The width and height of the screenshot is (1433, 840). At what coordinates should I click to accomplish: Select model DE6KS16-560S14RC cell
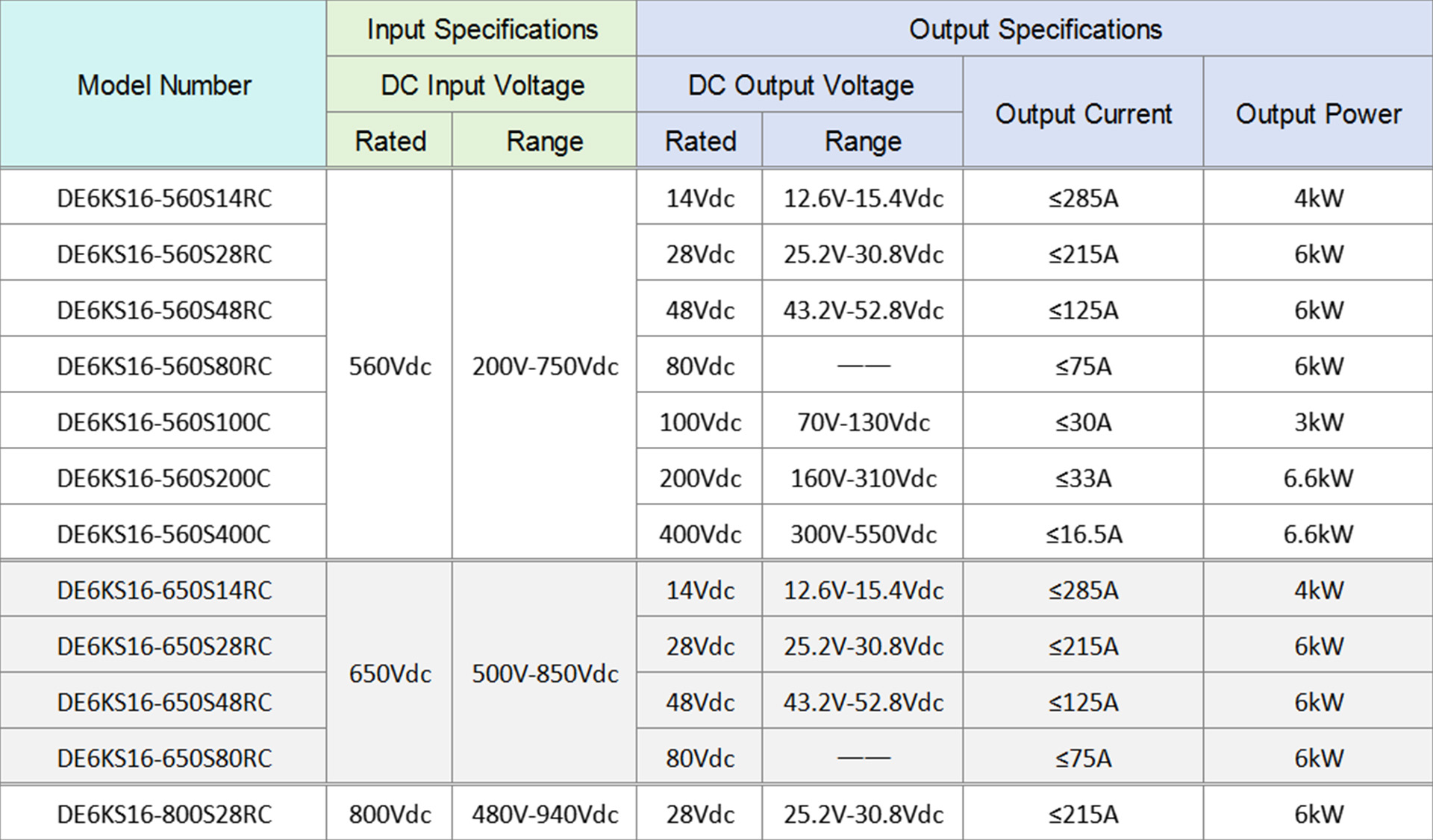click(x=164, y=198)
